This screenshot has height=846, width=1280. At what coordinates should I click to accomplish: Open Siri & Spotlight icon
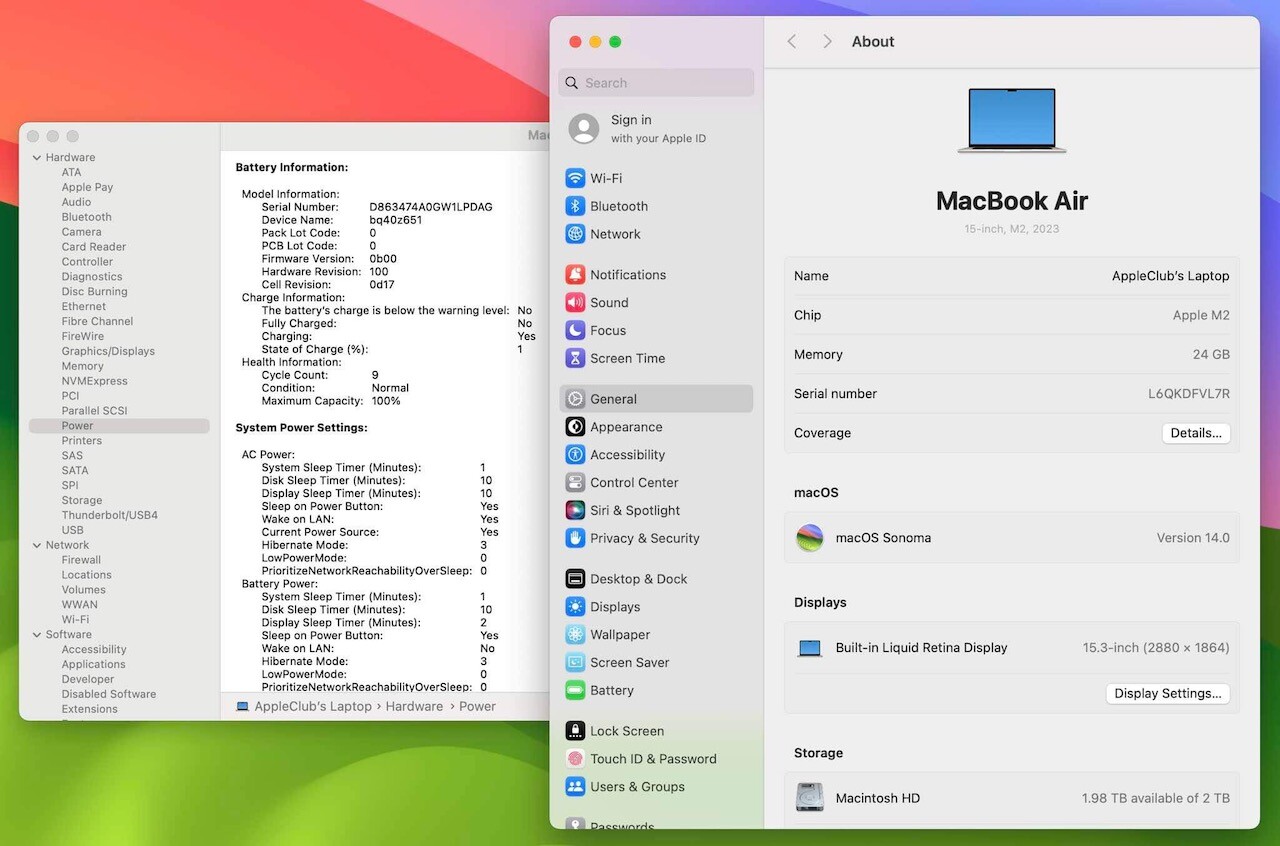(575, 510)
